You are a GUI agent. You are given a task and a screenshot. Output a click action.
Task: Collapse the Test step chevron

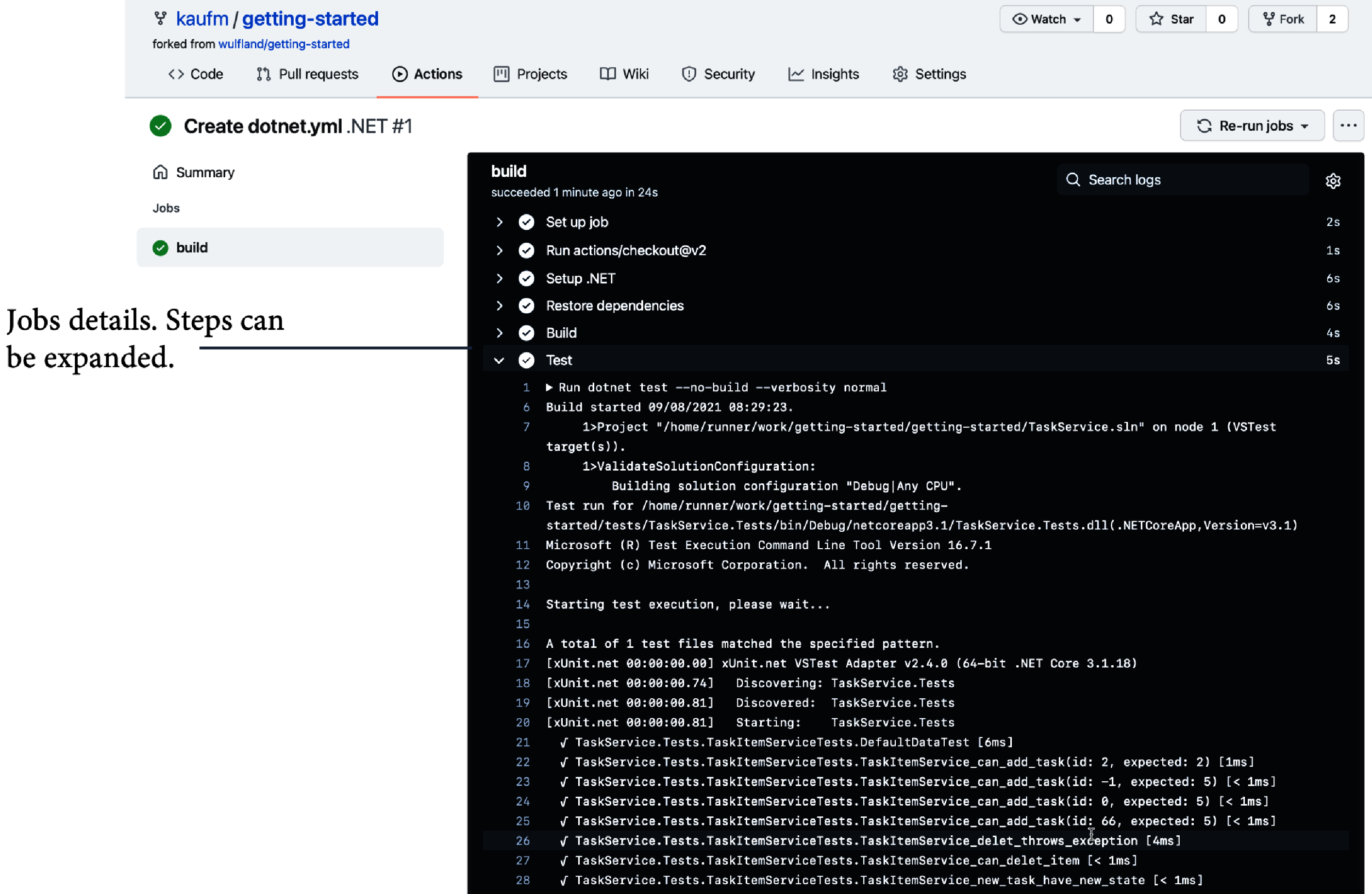[499, 360]
